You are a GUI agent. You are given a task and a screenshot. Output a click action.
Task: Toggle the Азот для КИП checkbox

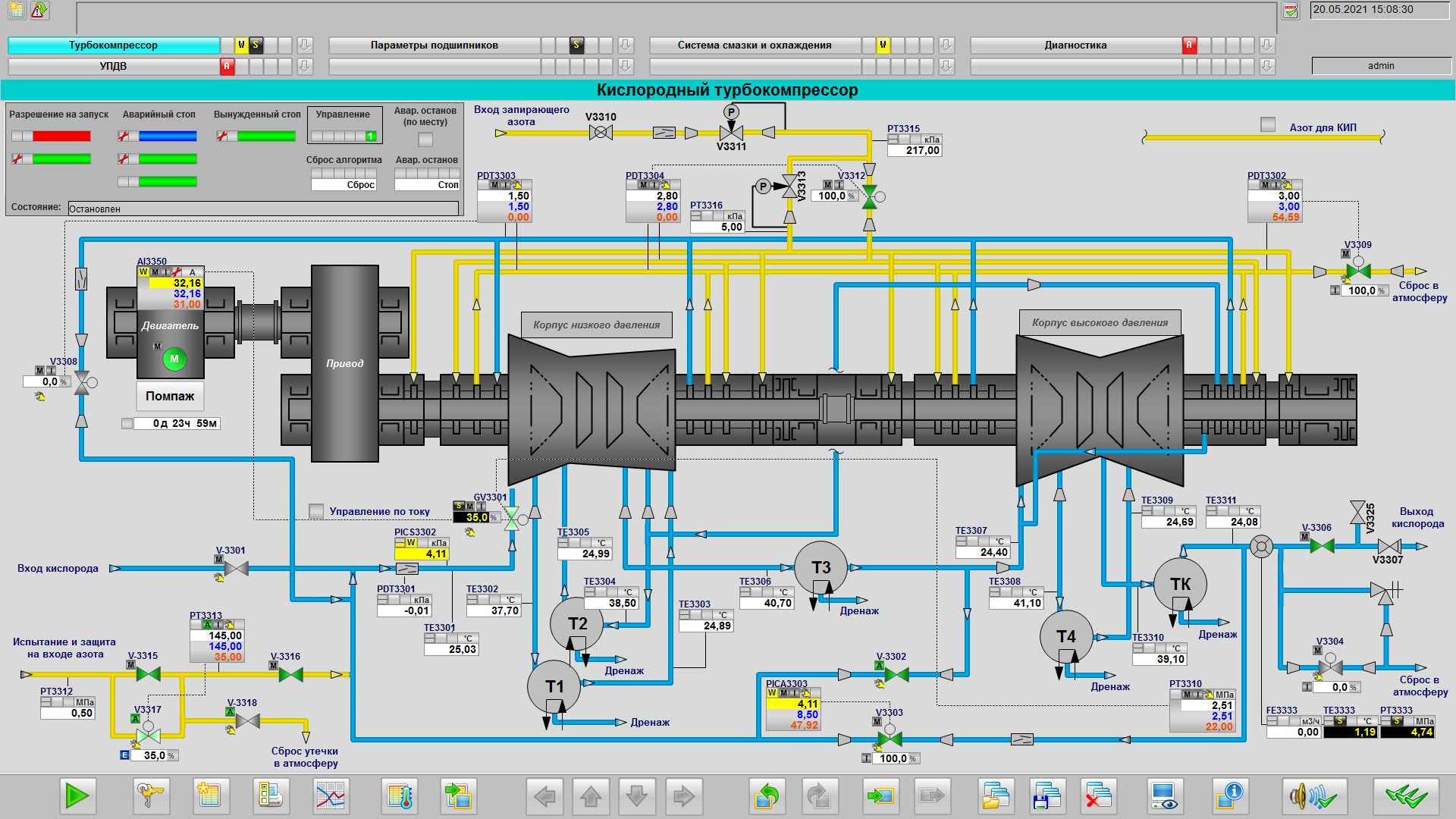[x=1268, y=124]
